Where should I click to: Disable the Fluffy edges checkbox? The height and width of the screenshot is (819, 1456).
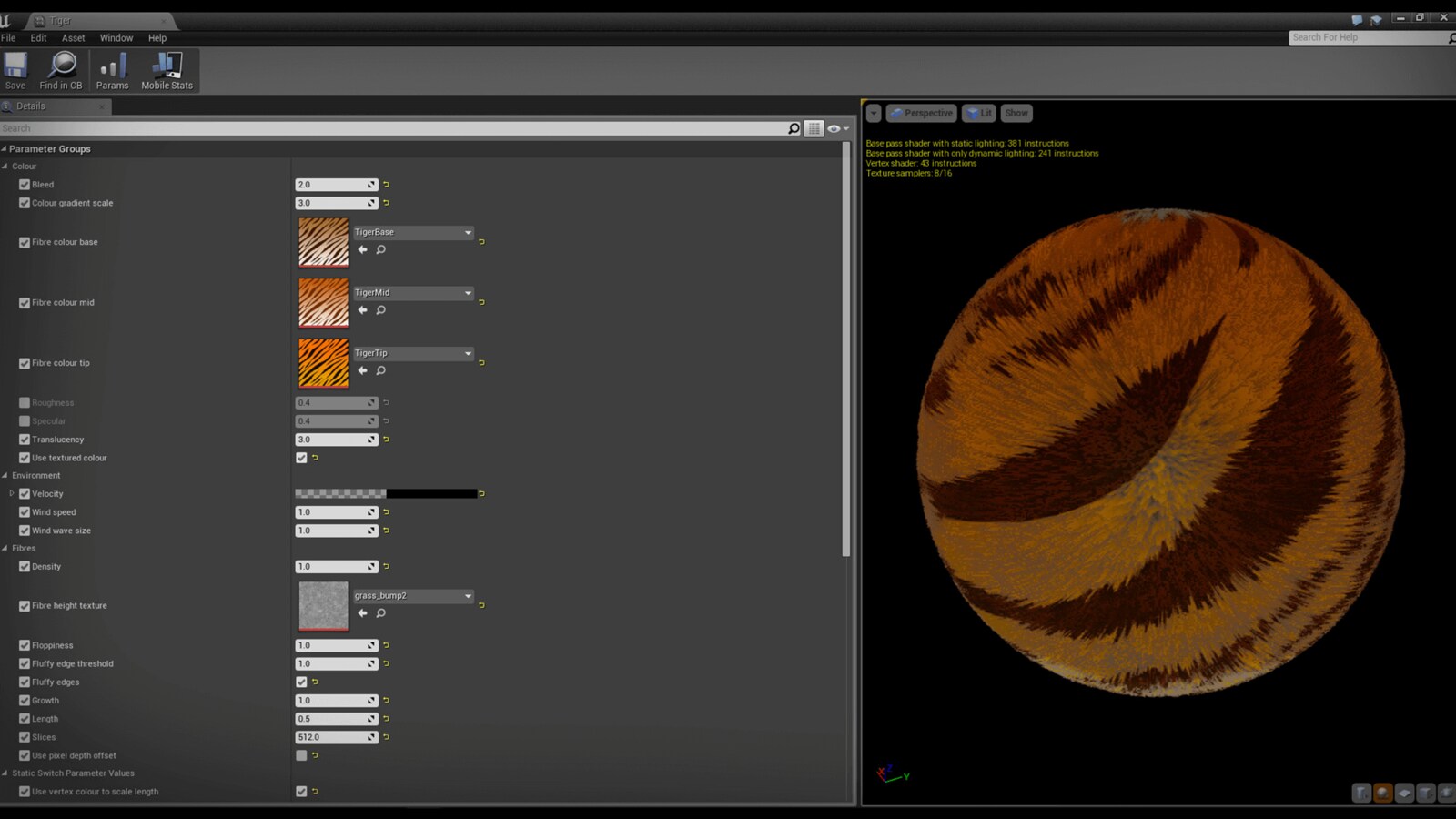click(301, 682)
